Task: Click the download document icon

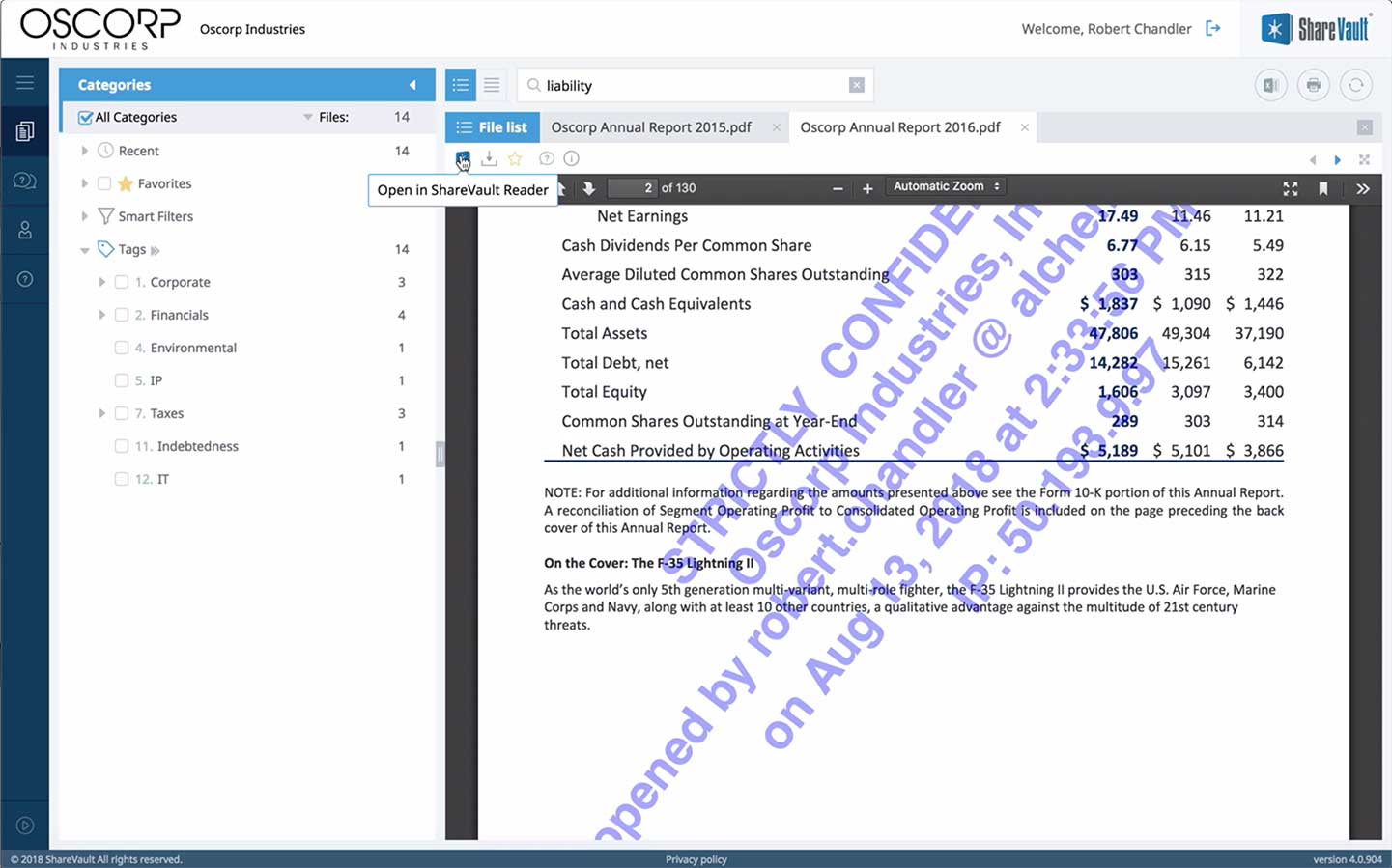Action: click(489, 158)
